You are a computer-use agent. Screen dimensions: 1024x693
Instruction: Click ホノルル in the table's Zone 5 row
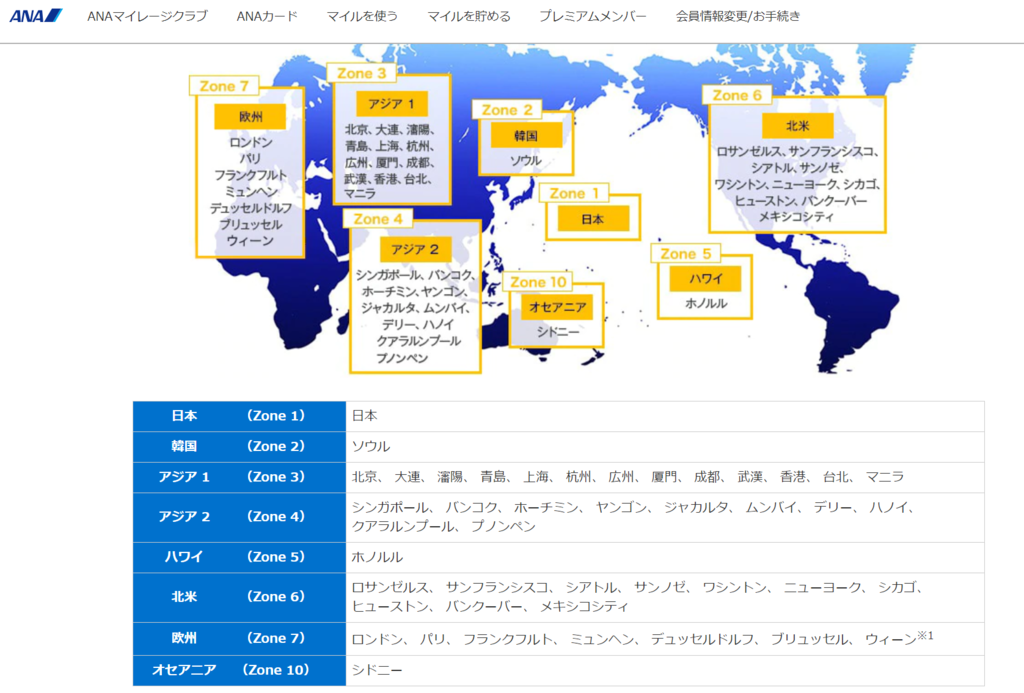coord(377,557)
